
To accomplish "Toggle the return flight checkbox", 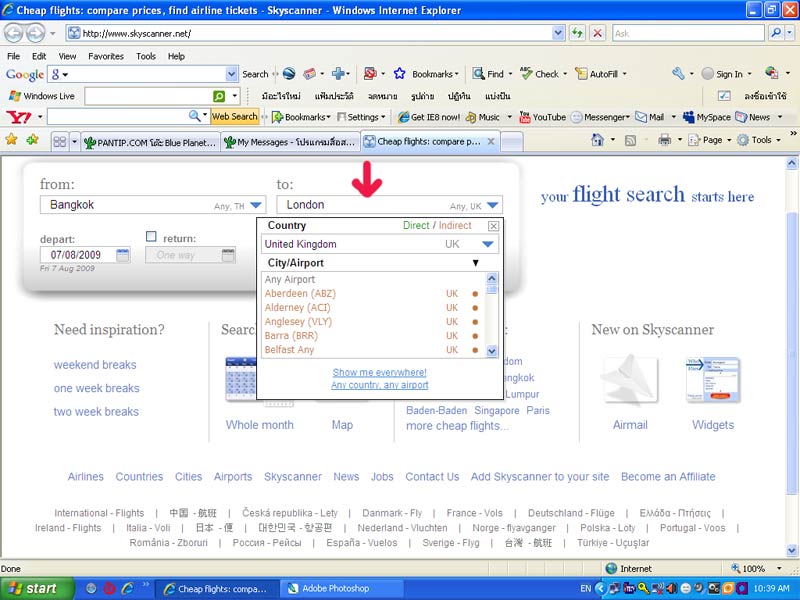I will (x=151, y=236).
